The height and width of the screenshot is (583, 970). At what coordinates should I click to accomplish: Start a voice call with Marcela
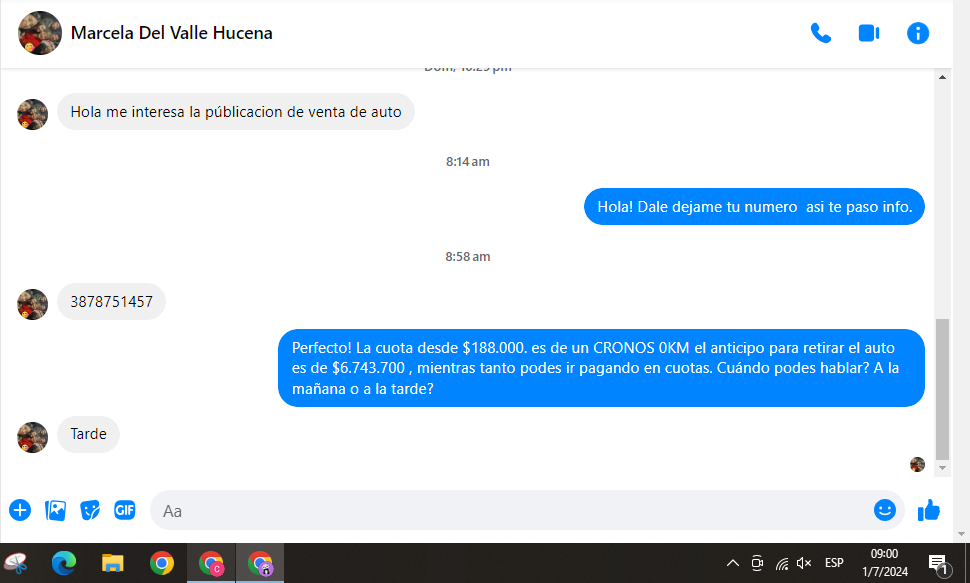(821, 33)
